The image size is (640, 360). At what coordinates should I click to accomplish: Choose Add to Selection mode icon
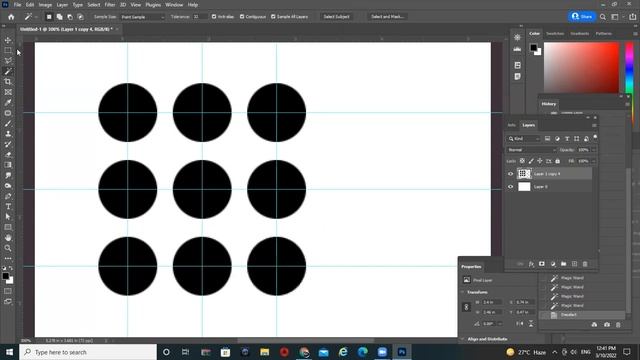coord(60,17)
